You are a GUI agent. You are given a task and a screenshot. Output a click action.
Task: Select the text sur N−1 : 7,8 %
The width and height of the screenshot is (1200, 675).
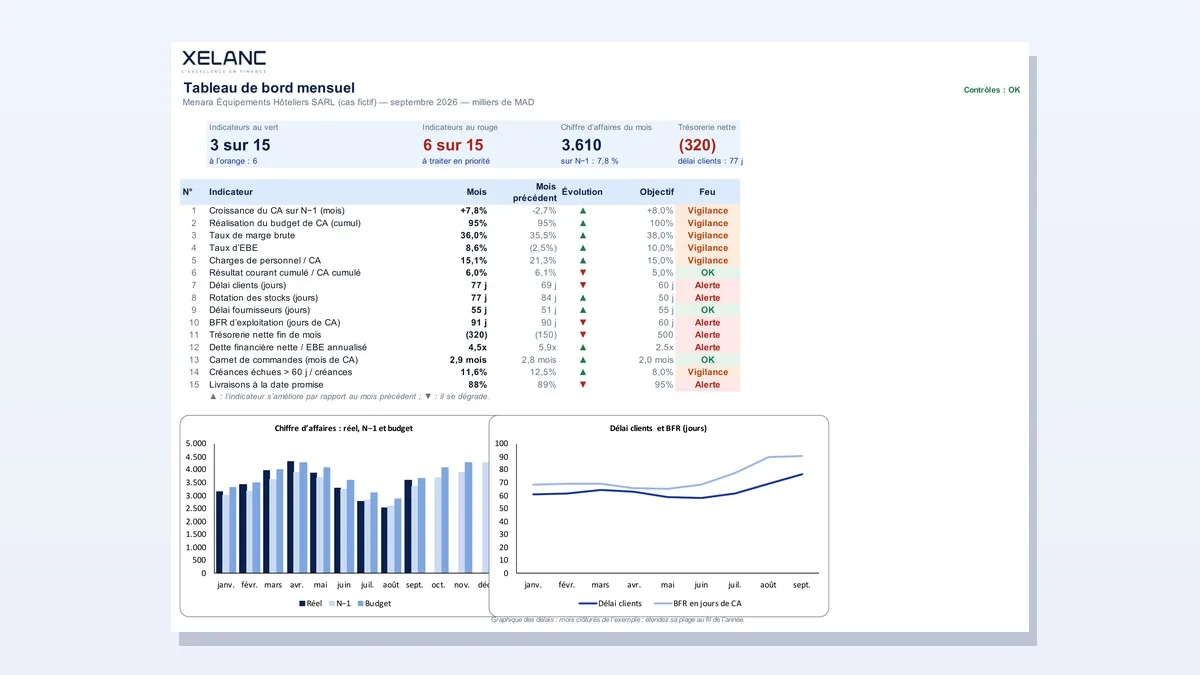(589, 161)
